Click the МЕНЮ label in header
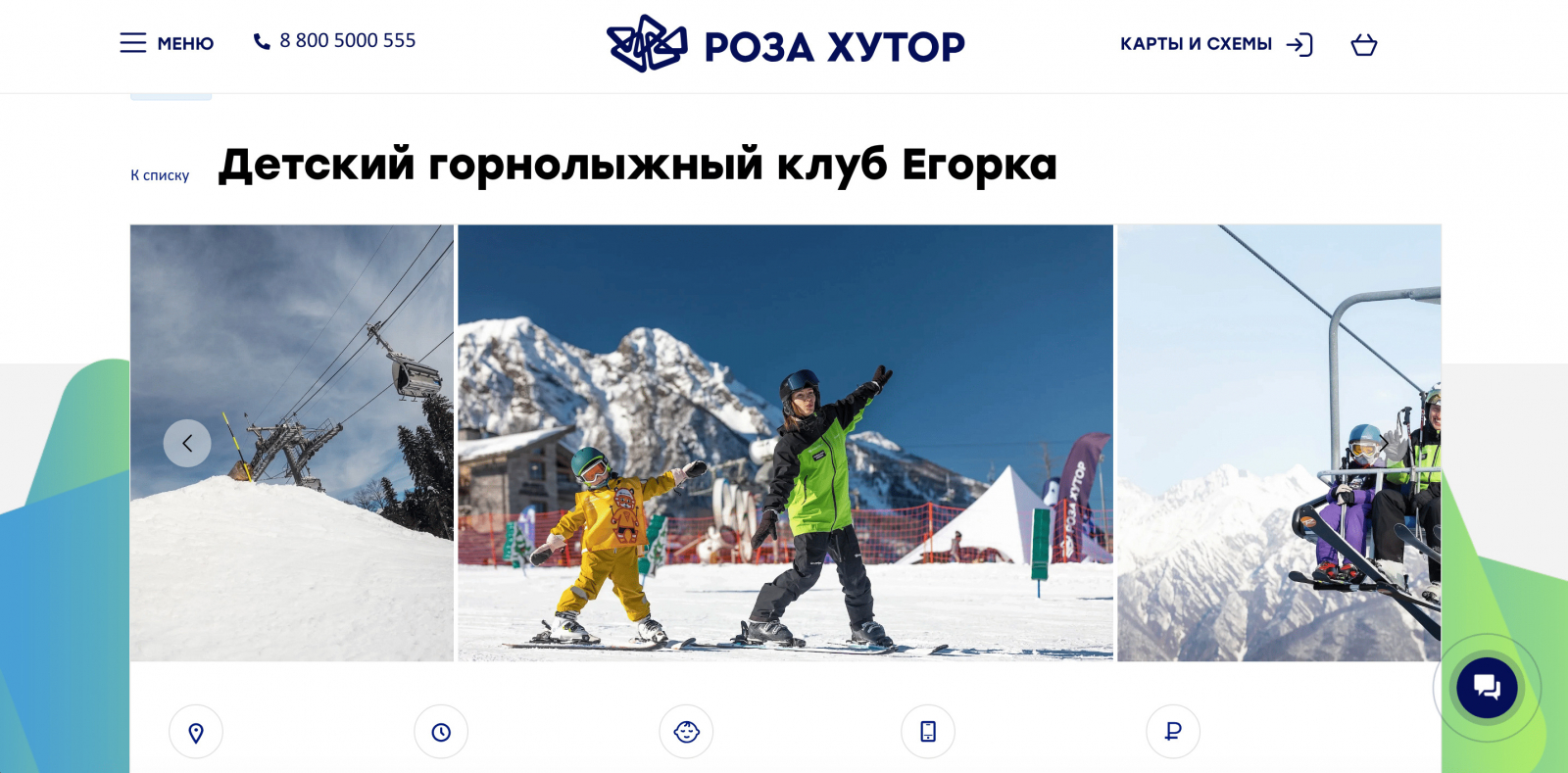This screenshot has height=773, width=1568. [185, 44]
